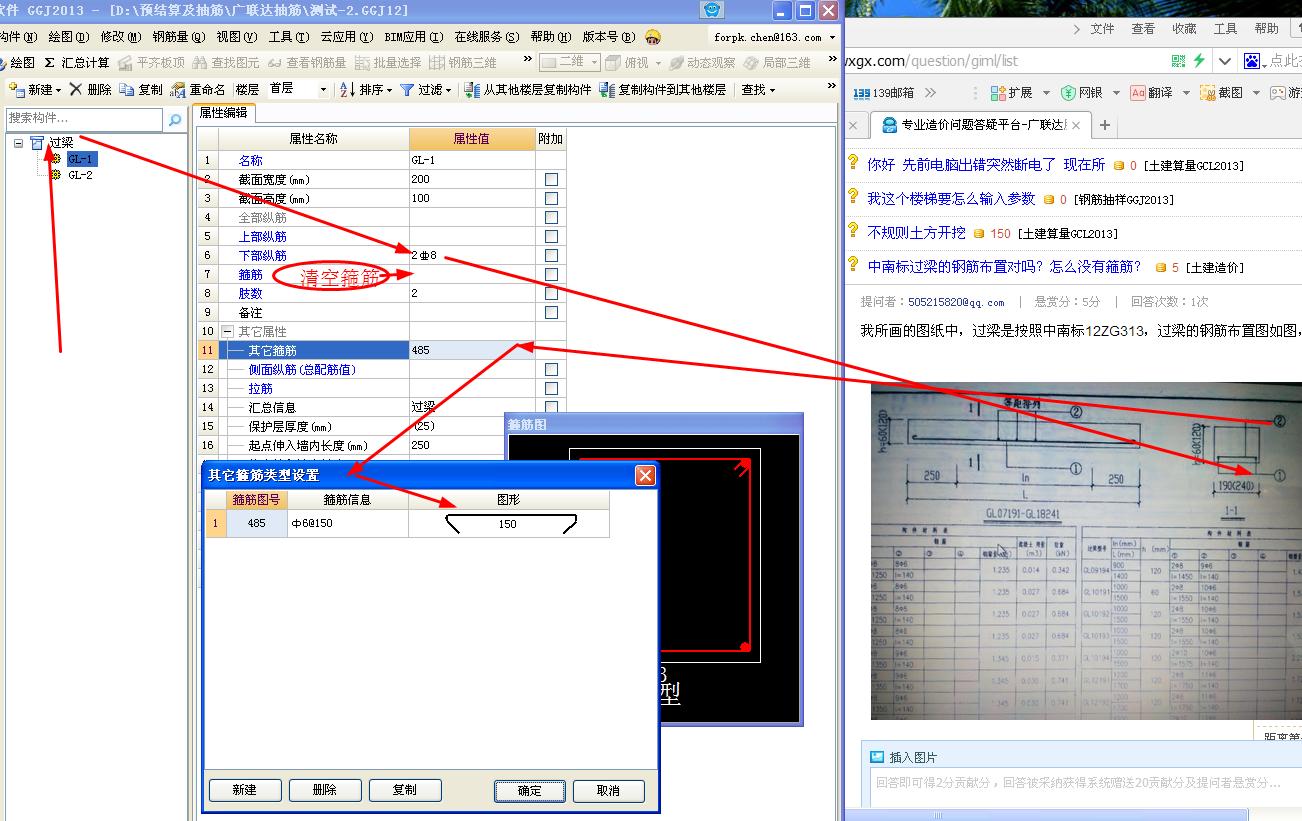The width and height of the screenshot is (1302, 821).
Task: Click the 排序 sort toolbar button
Action: tap(366, 89)
